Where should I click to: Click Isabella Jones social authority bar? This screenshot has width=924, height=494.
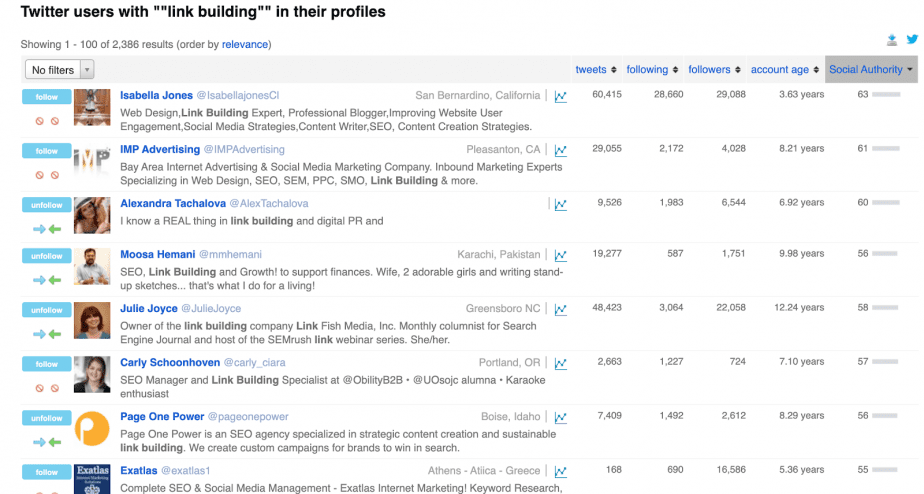[x=886, y=95]
